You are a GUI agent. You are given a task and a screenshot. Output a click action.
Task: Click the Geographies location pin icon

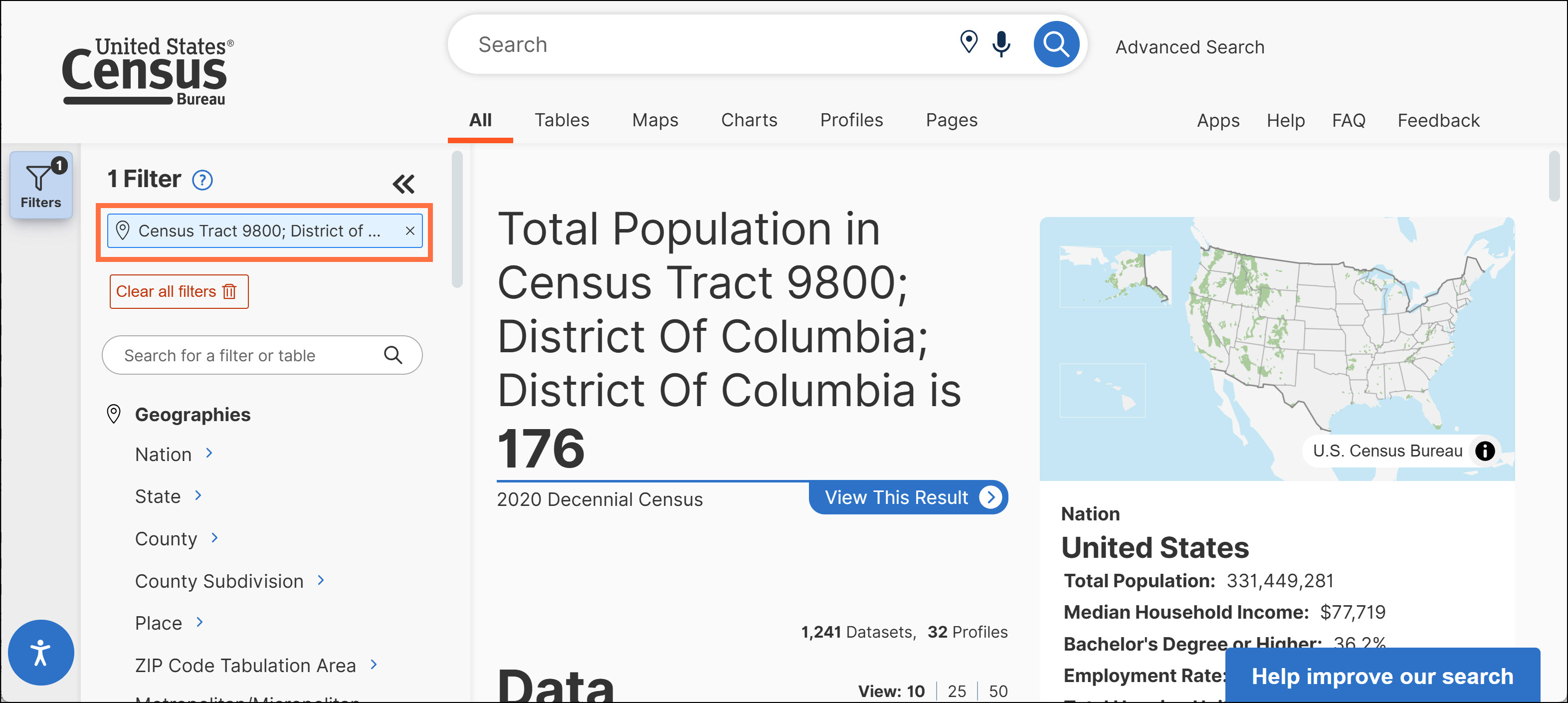coord(114,414)
